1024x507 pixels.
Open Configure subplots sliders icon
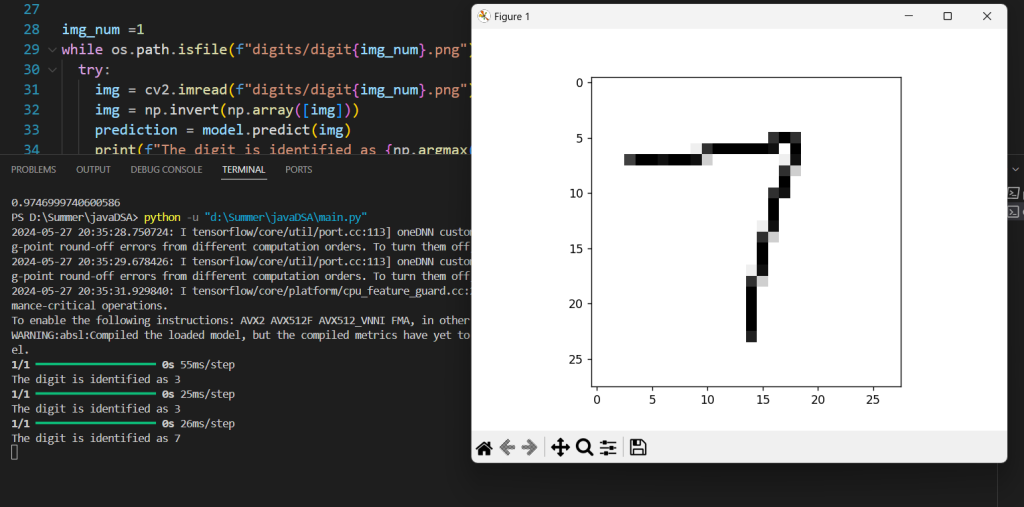coord(608,448)
